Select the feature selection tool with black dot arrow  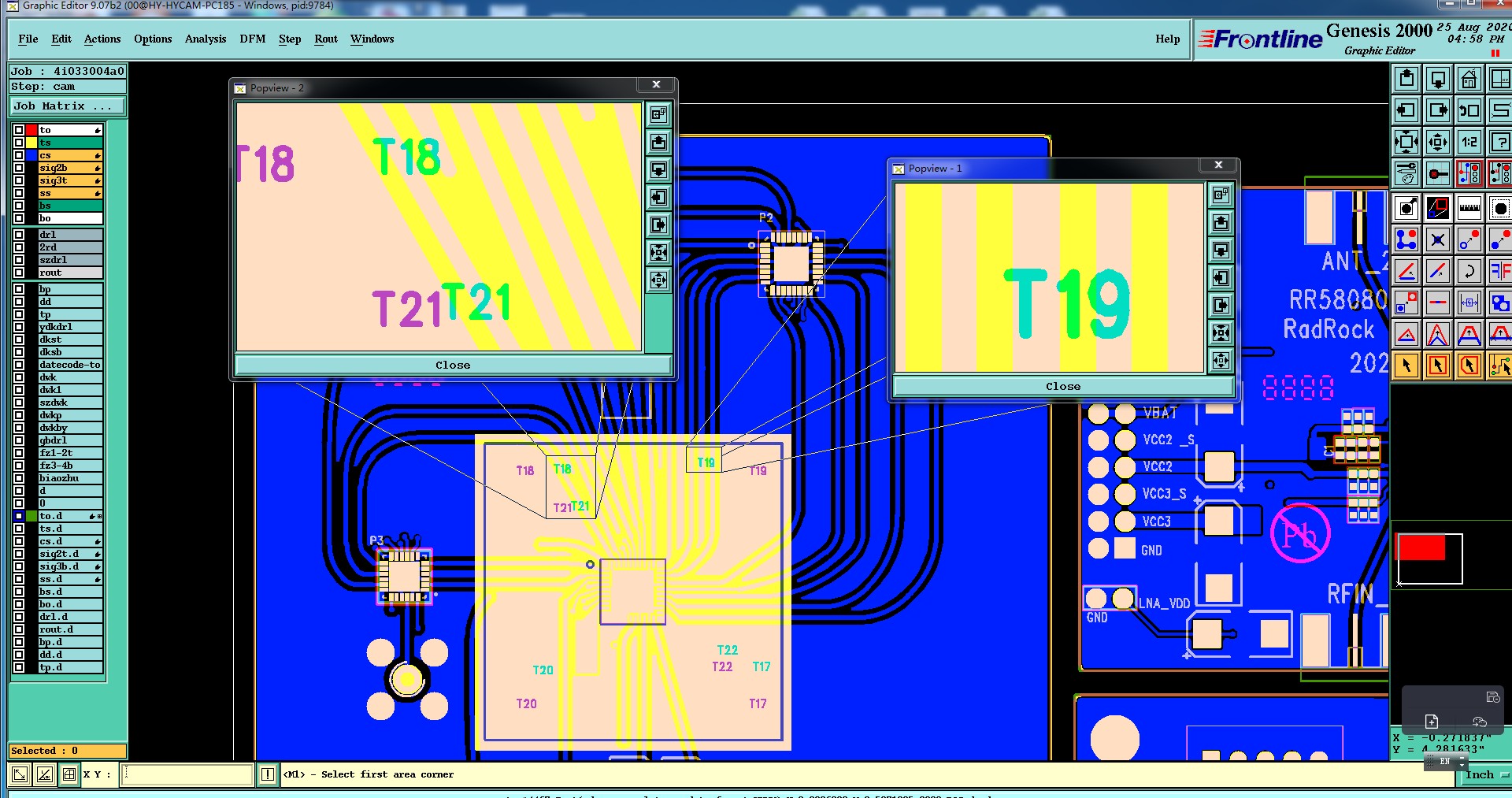[x=1406, y=208]
